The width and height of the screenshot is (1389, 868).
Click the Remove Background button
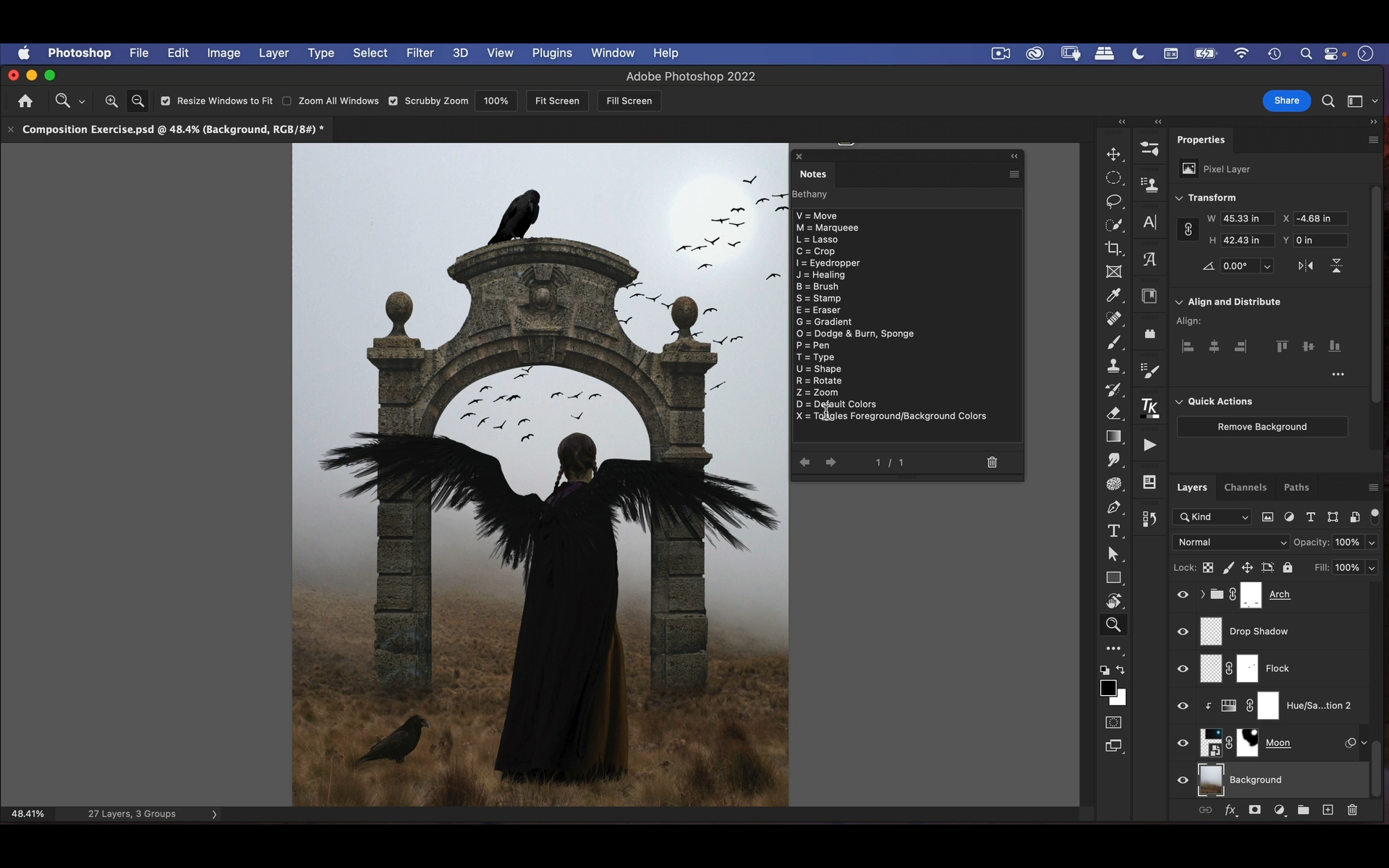coord(1262,427)
